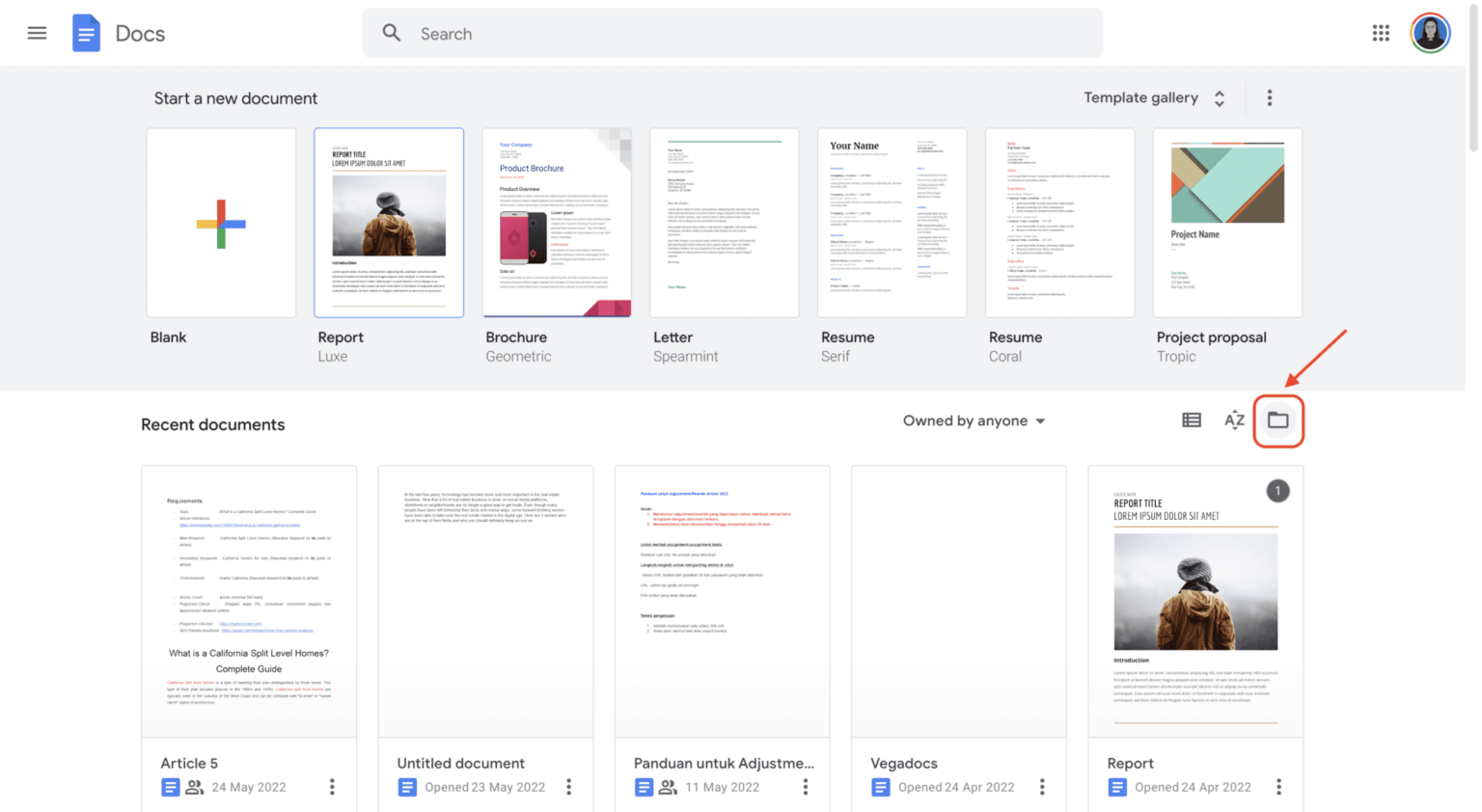Expand the Template gallery with its arrows
Screen dimensions: 1482x812
click(1219, 97)
